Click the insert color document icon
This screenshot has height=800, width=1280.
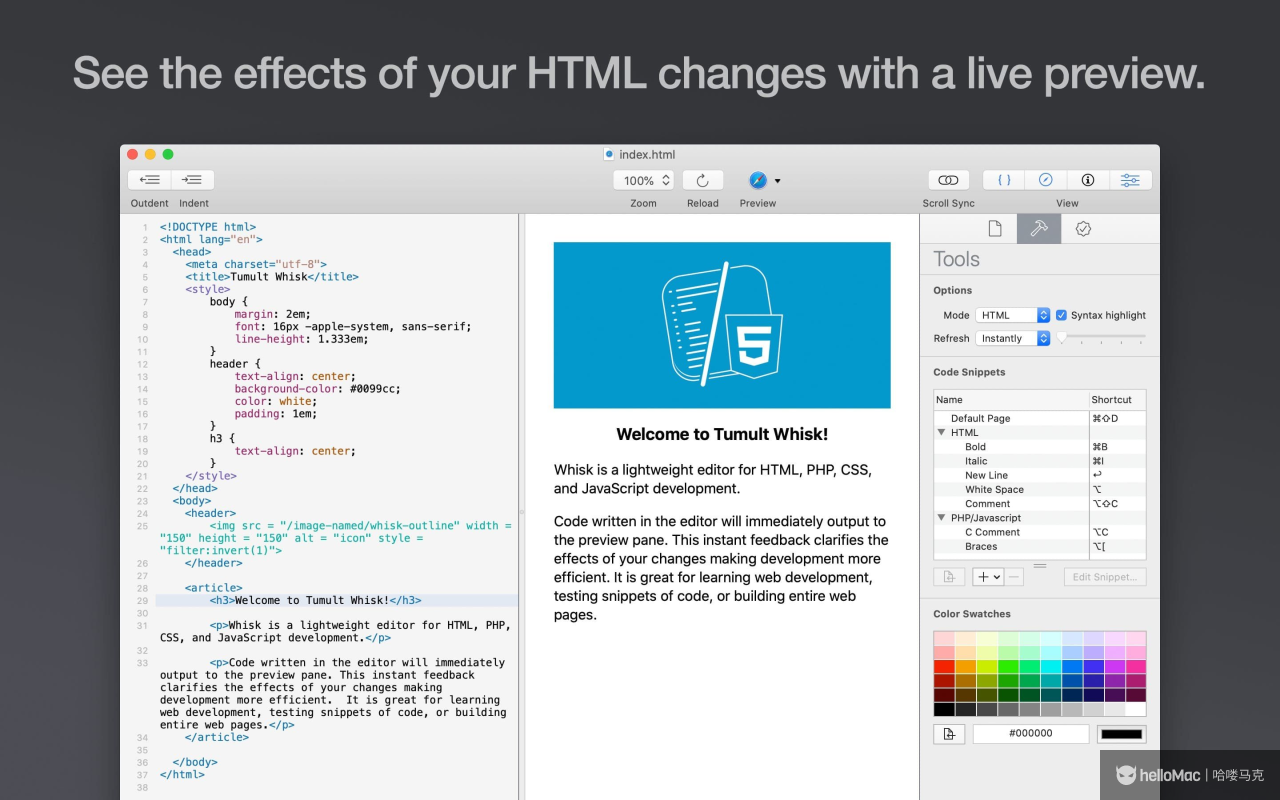point(949,734)
